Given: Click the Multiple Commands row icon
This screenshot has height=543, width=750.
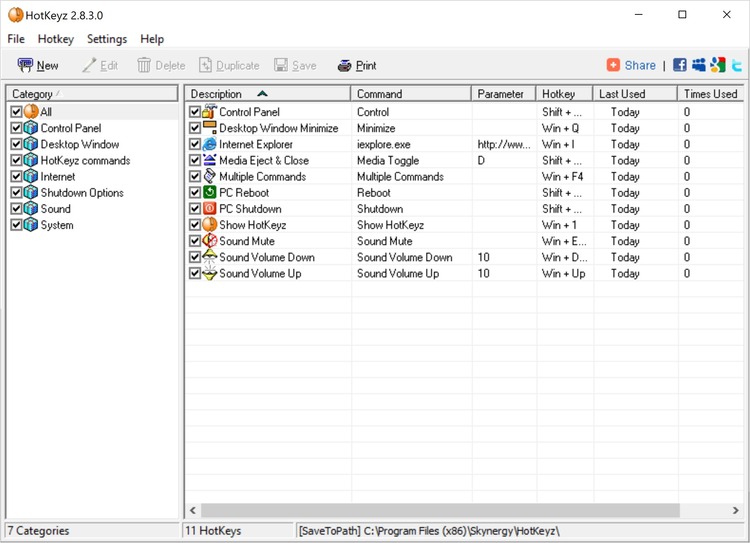Looking at the screenshot, I should click(210, 176).
